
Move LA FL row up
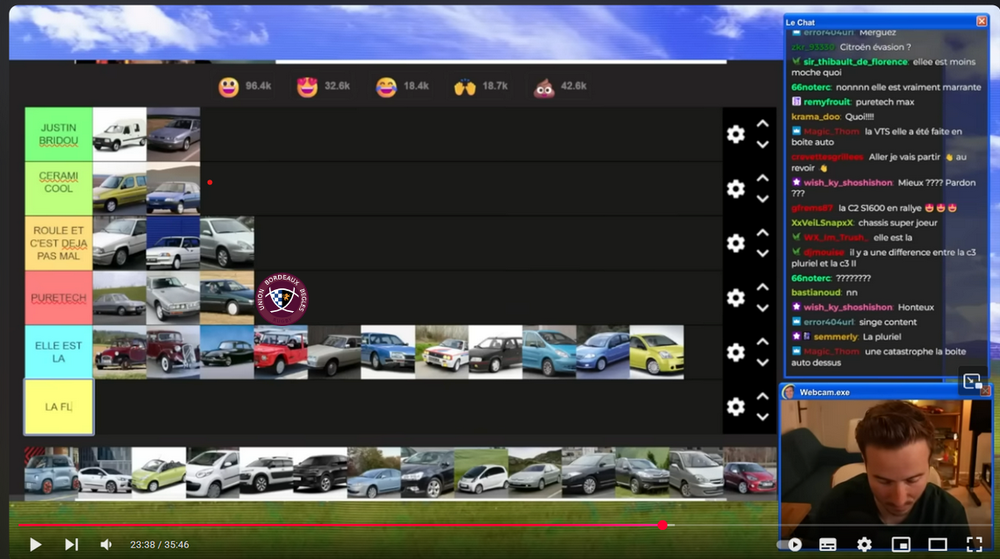[763, 396]
